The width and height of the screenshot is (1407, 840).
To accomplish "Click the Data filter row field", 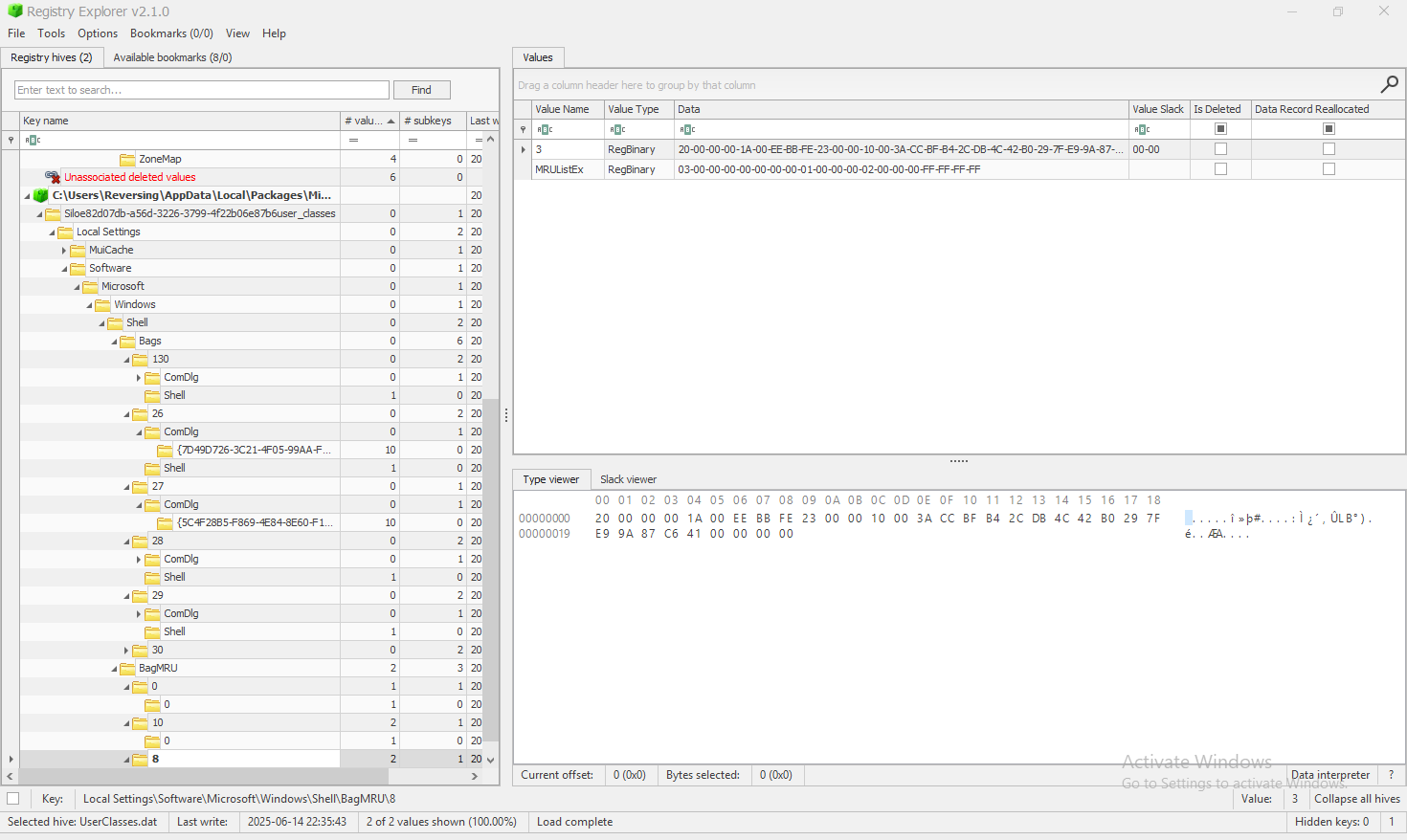I will (x=902, y=129).
